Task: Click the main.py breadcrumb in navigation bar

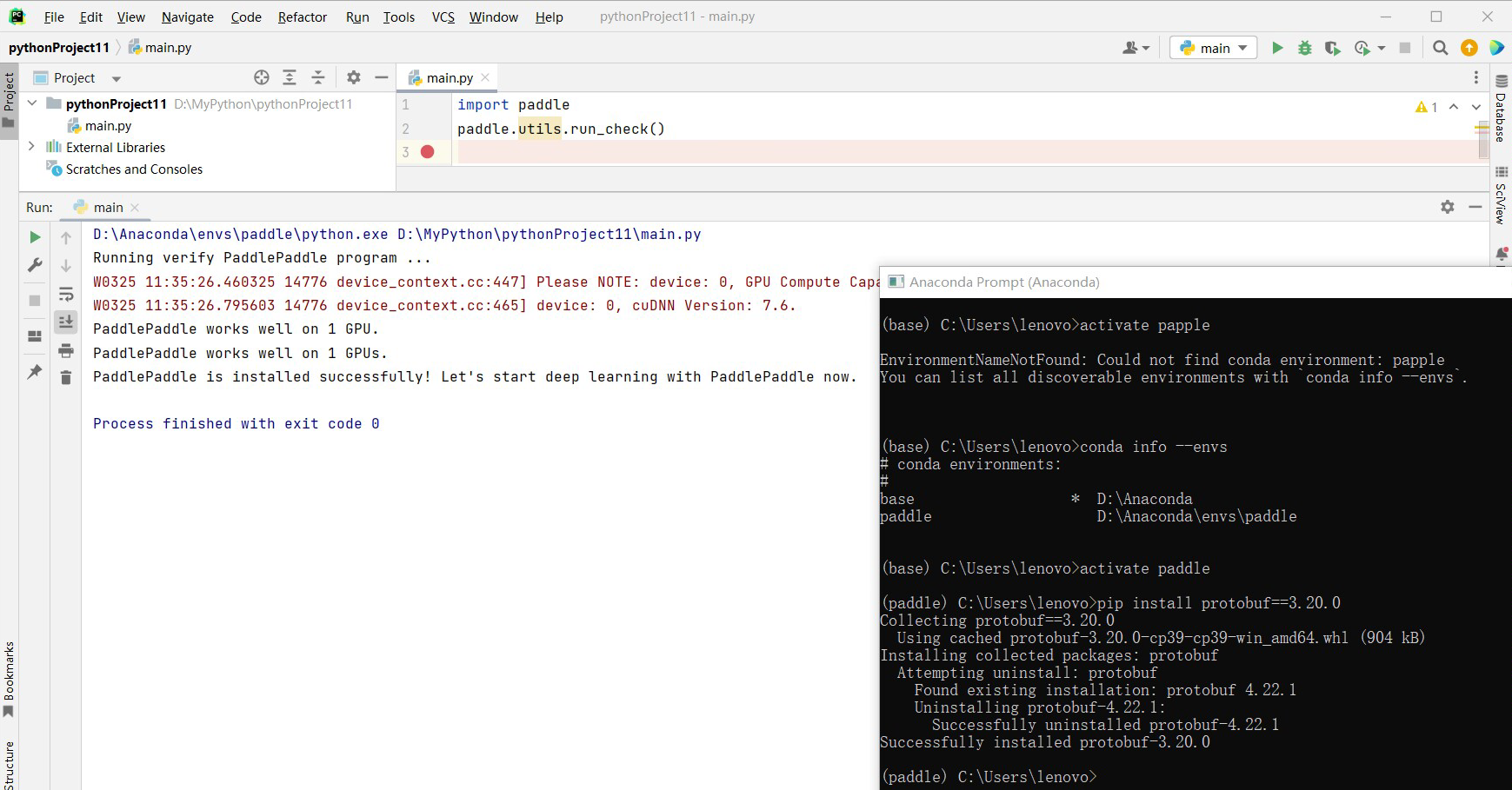Action: 160,47
